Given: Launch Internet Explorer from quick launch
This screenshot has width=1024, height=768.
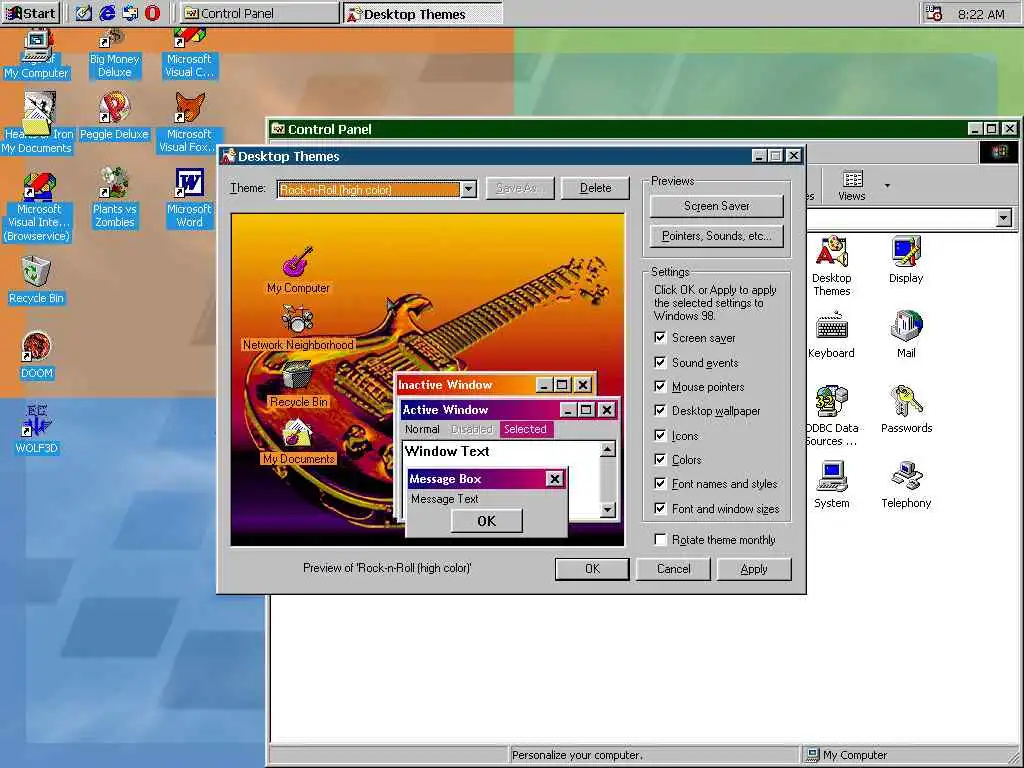Looking at the screenshot, I should click(x=107, y=13).
